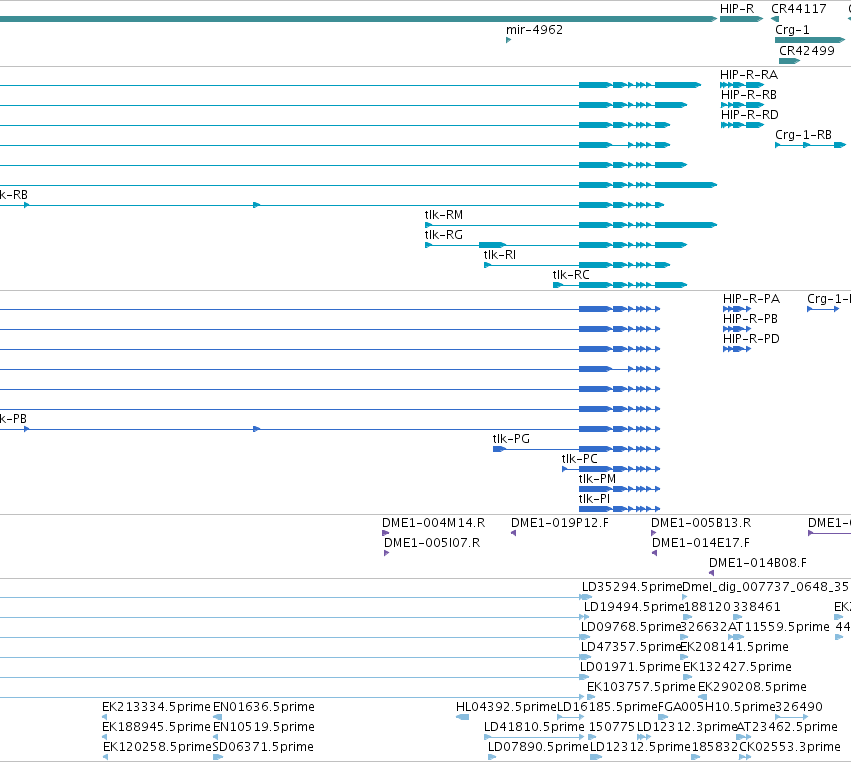851x762 pixels.
Task: Click the AT11559.5prime EST label
Action: pos(778,627)
